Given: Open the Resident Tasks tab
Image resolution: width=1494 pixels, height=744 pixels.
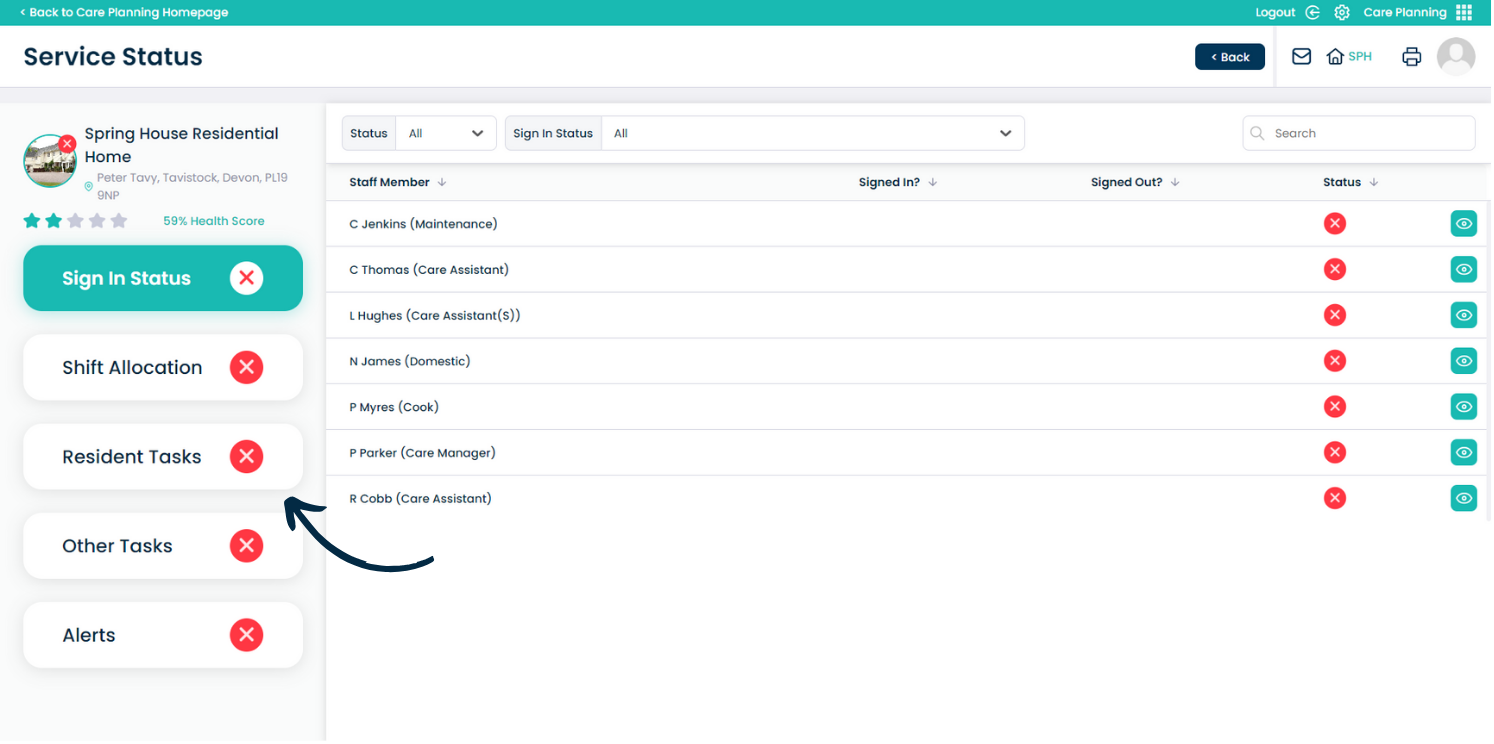Looking at the screenshot, I should (x=162, y=457).
